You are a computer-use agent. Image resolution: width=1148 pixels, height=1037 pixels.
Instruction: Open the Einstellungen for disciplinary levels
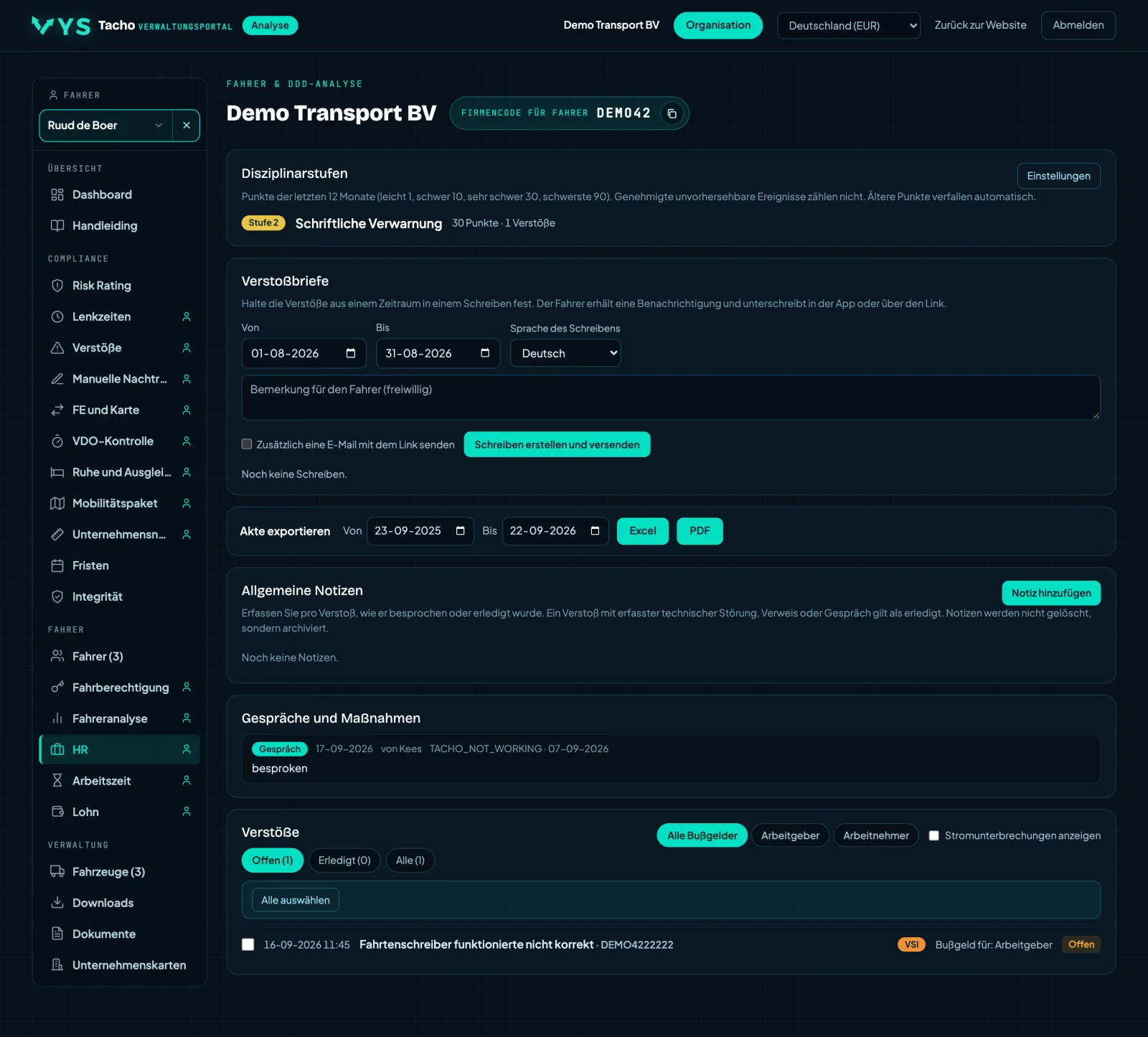(1058, 176)
